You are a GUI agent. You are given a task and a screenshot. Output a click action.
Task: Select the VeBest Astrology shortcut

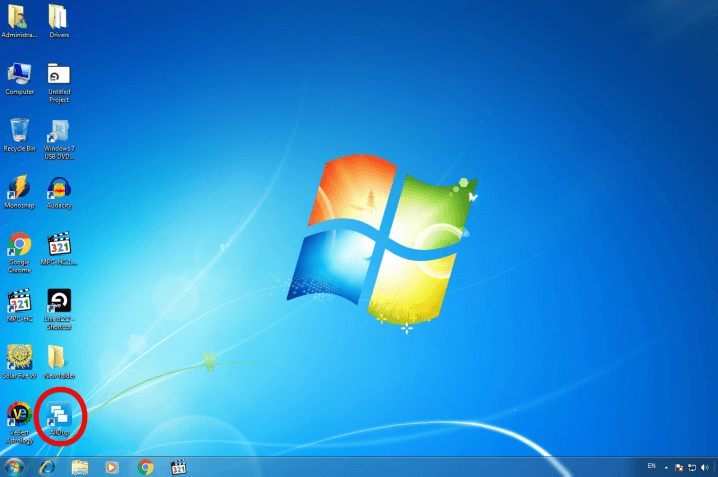pyautogui.click(x=19, y=423)
